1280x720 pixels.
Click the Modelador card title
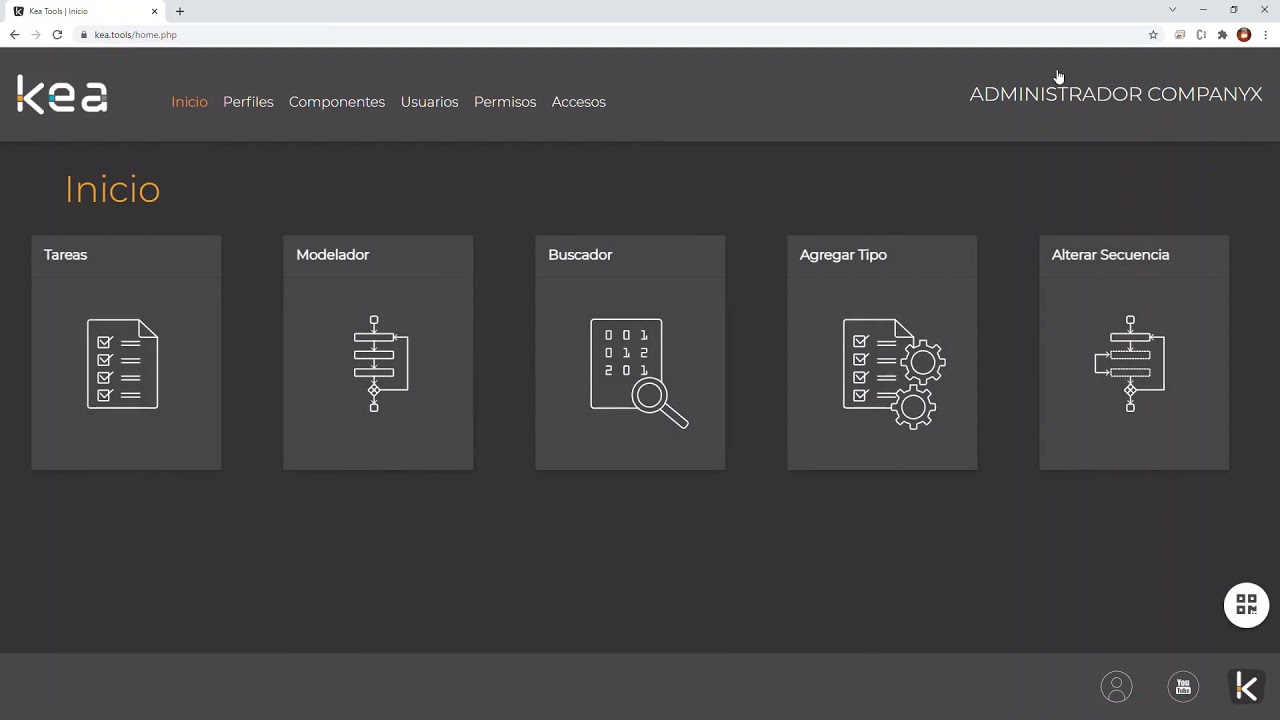point(333,255)
